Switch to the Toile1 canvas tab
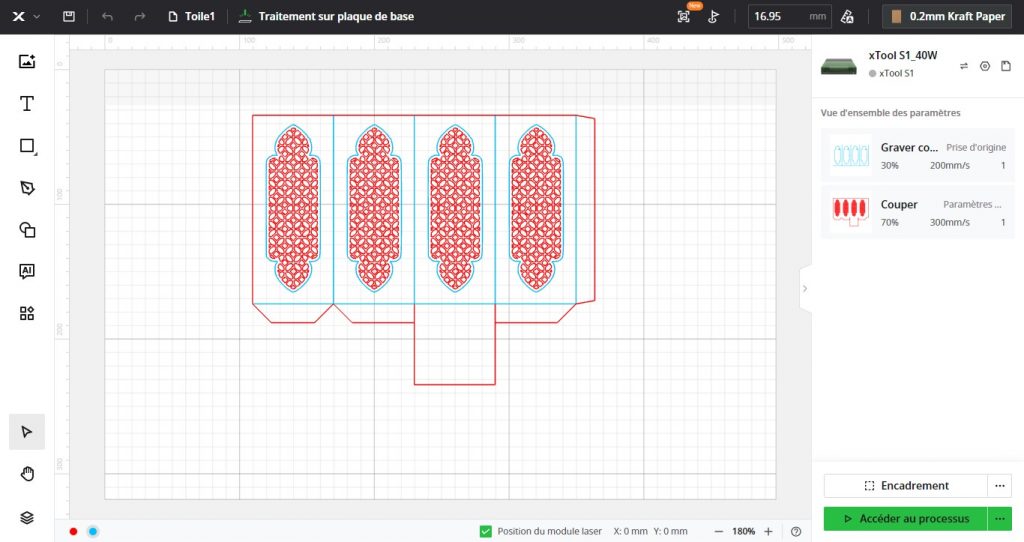1024x542 pixels. coord(191,17)
